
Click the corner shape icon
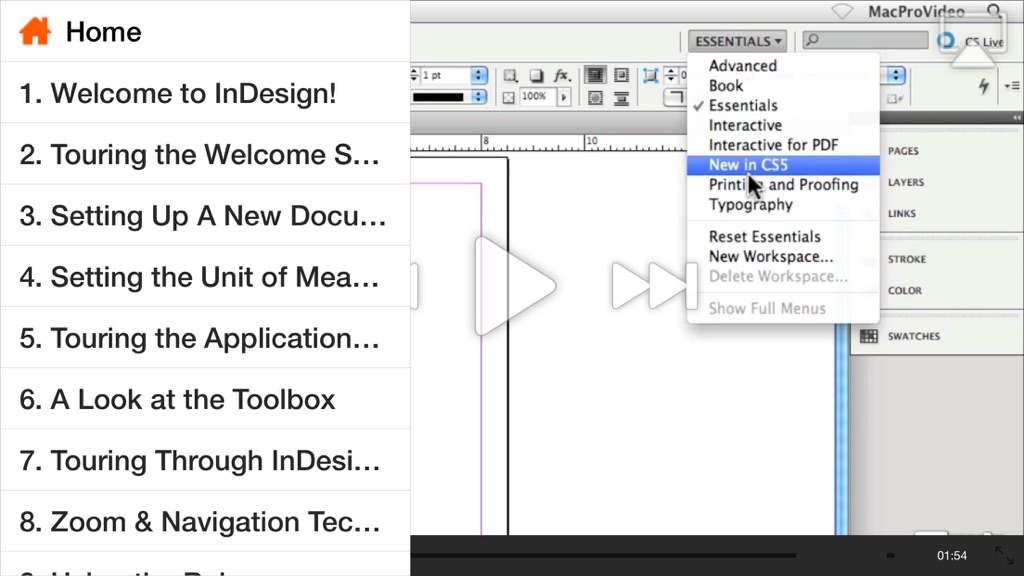tap(674, 98)
